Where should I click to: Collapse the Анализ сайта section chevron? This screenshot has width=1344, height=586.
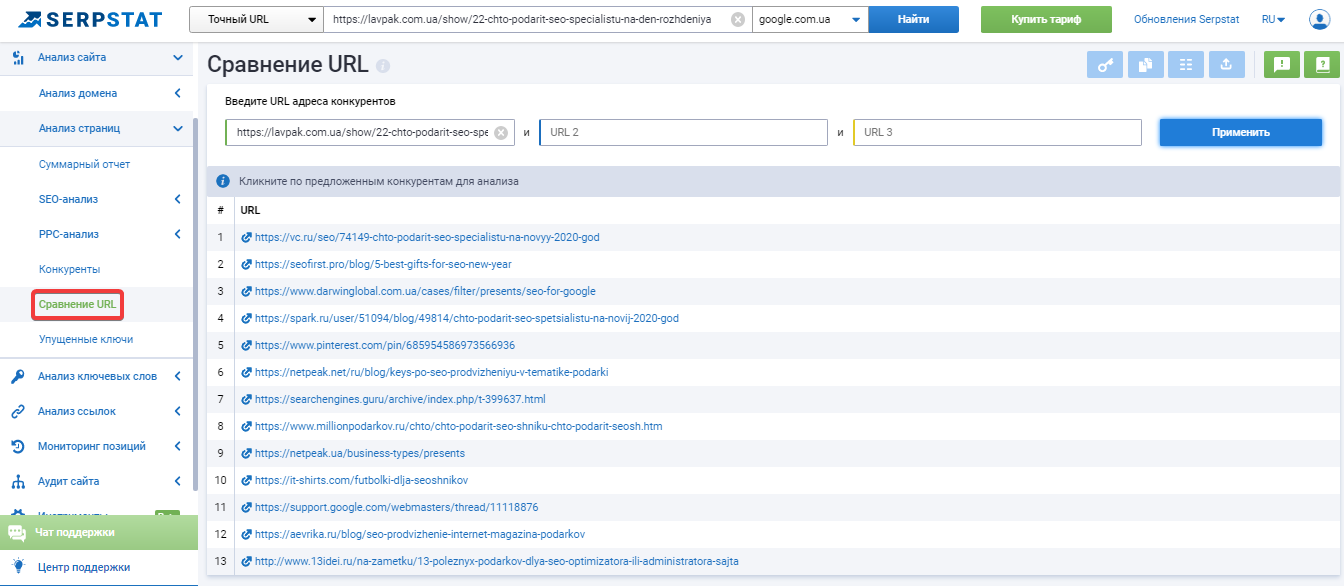(x=178, y=58)
